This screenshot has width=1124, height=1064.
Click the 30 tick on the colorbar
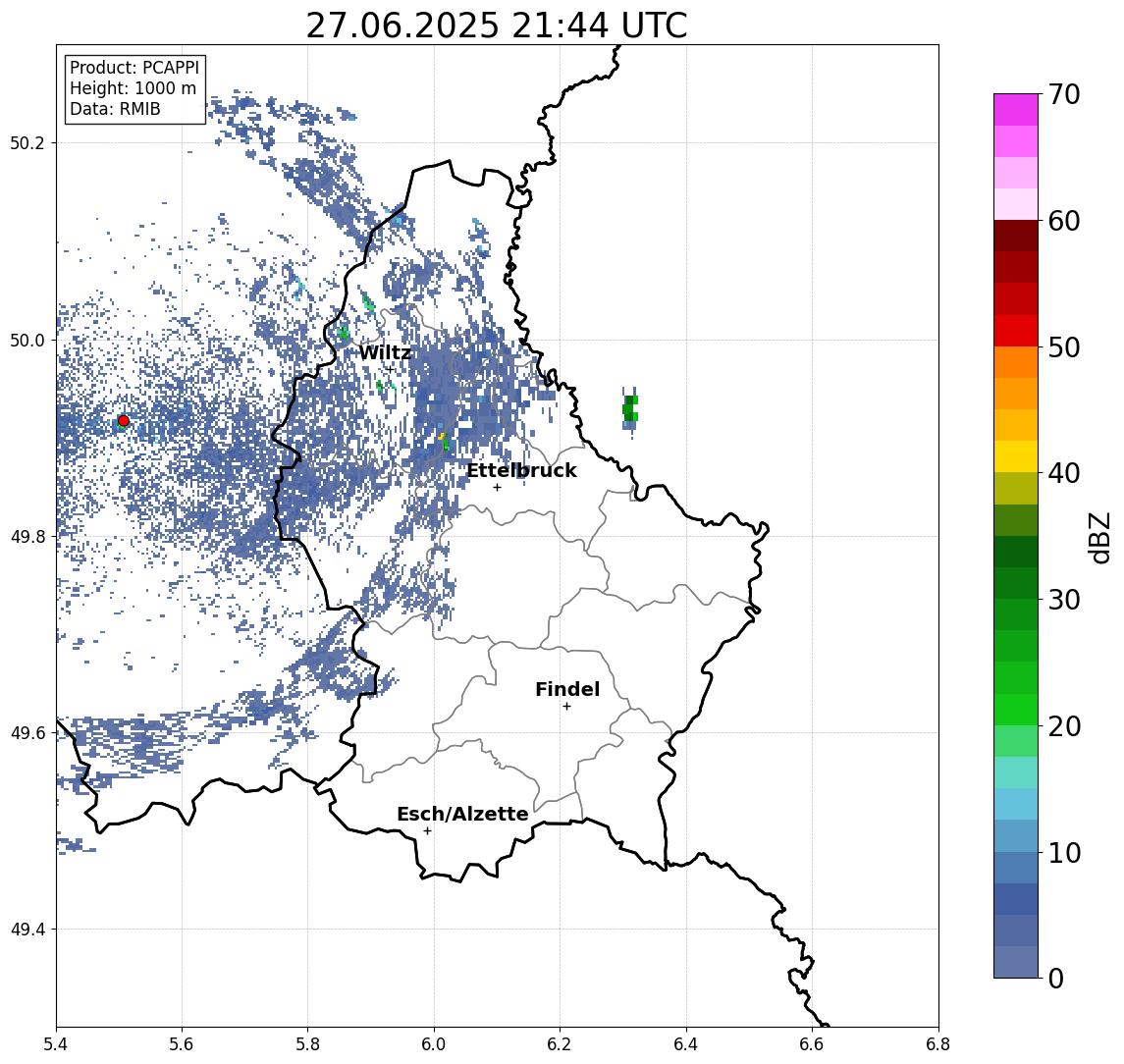[x=1064, y=600]
